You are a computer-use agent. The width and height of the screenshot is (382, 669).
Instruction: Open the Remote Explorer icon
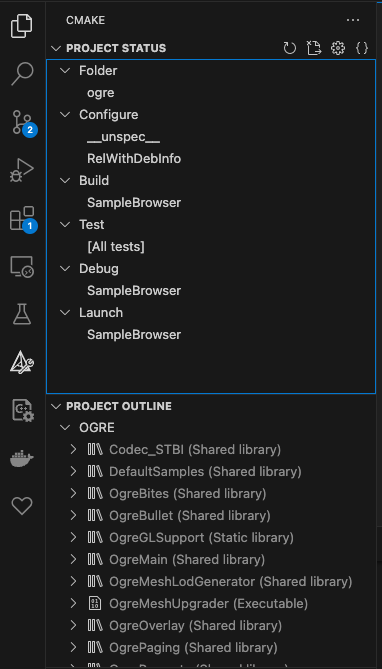point(22,267)
